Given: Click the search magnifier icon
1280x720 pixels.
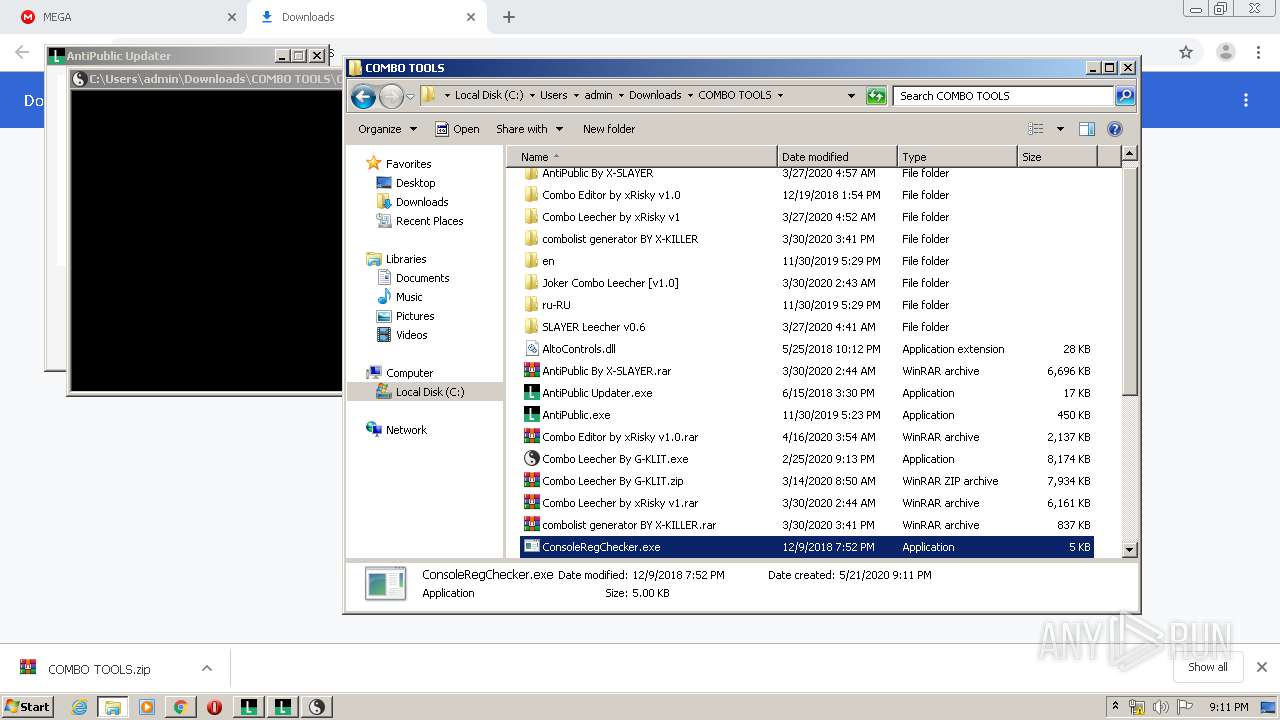Looking at the screenshot, I should click(1125, 96).
